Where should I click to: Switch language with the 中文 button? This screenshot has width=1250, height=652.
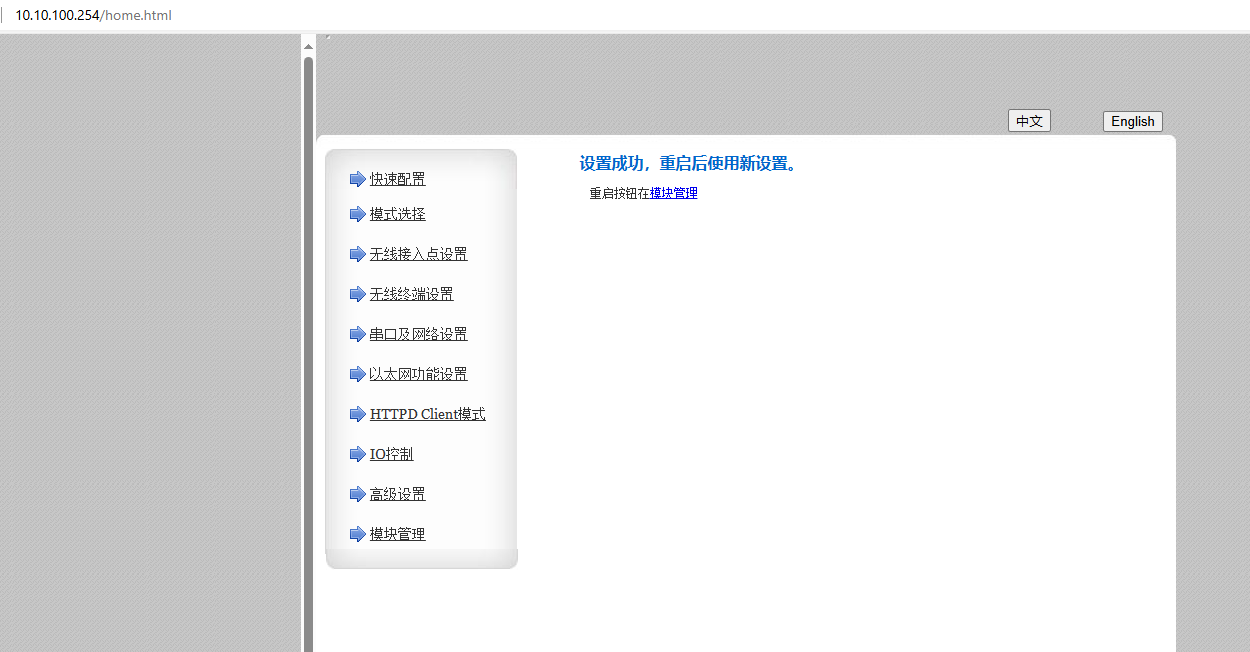point(1028,121)
